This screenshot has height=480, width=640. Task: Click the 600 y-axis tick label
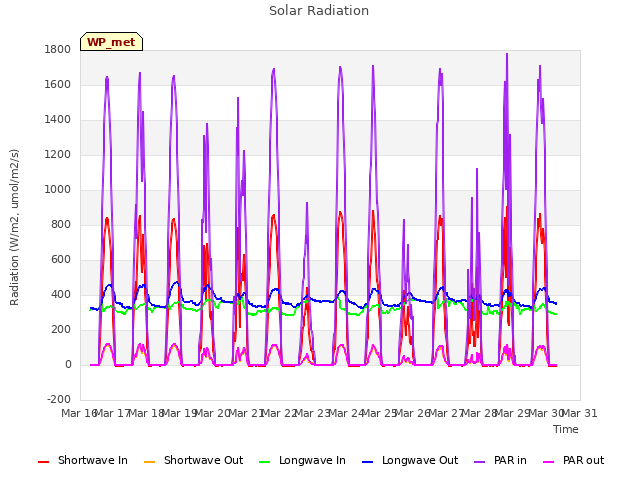(x=61, y=260)
